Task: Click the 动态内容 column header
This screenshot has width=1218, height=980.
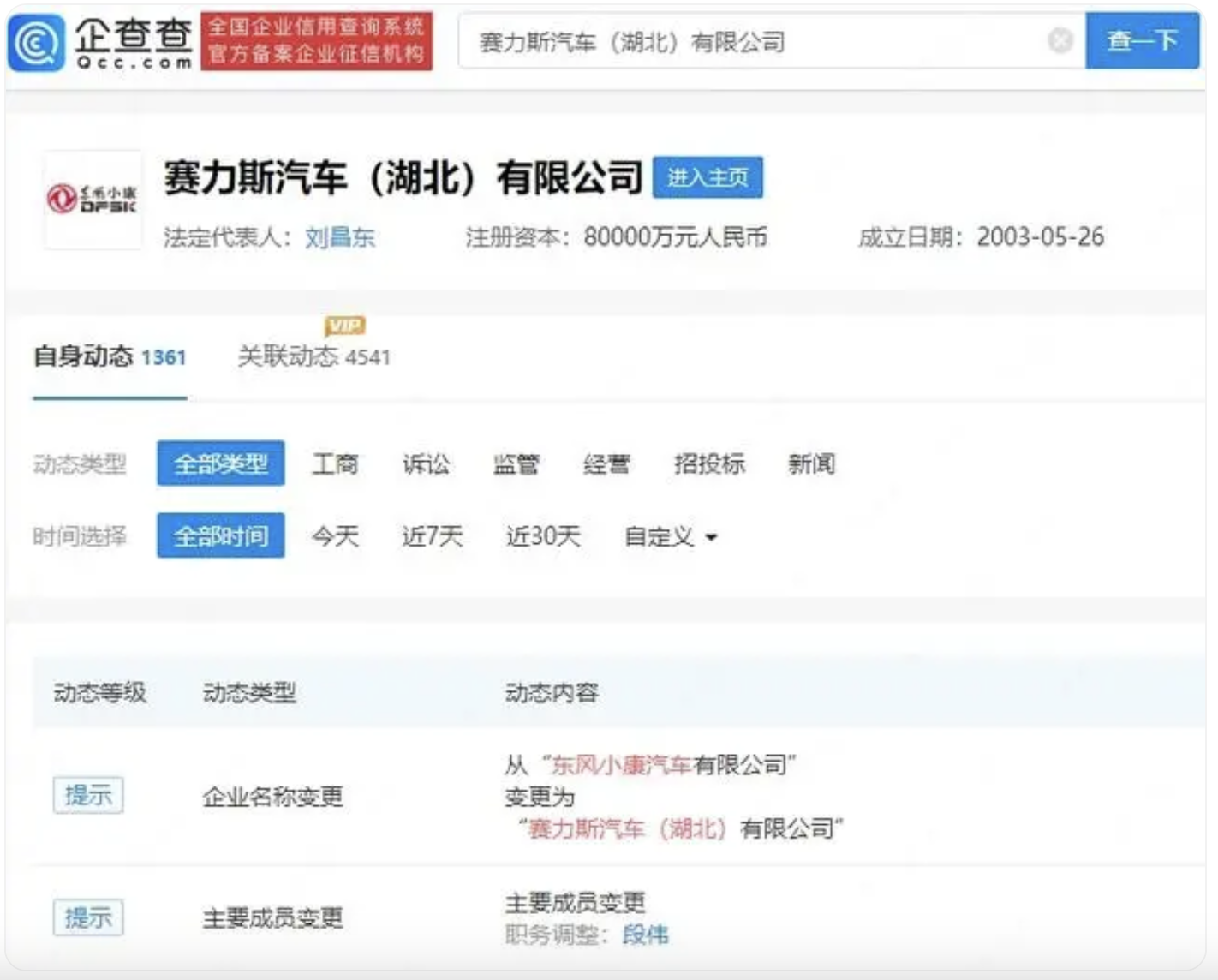Action: click(x=552, y=692)
